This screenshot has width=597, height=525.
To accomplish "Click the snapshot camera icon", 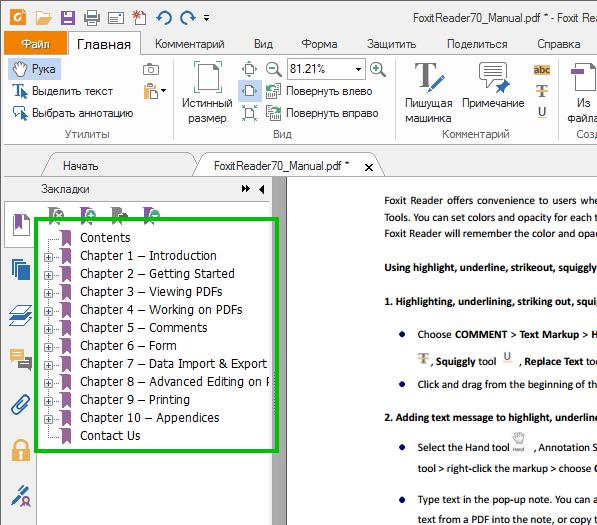I will click(151, 69).
